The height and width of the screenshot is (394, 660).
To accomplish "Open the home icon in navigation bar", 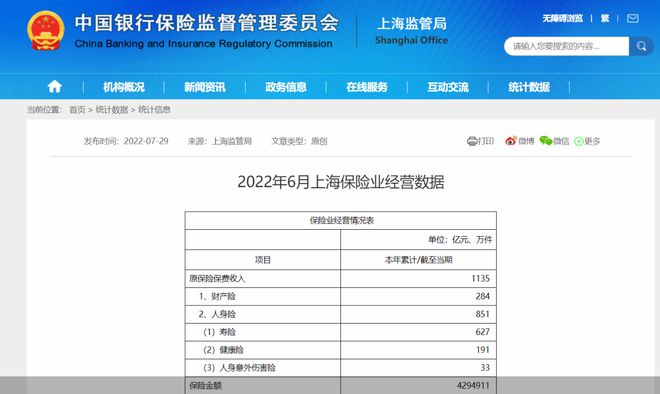I will pos(54,87).
